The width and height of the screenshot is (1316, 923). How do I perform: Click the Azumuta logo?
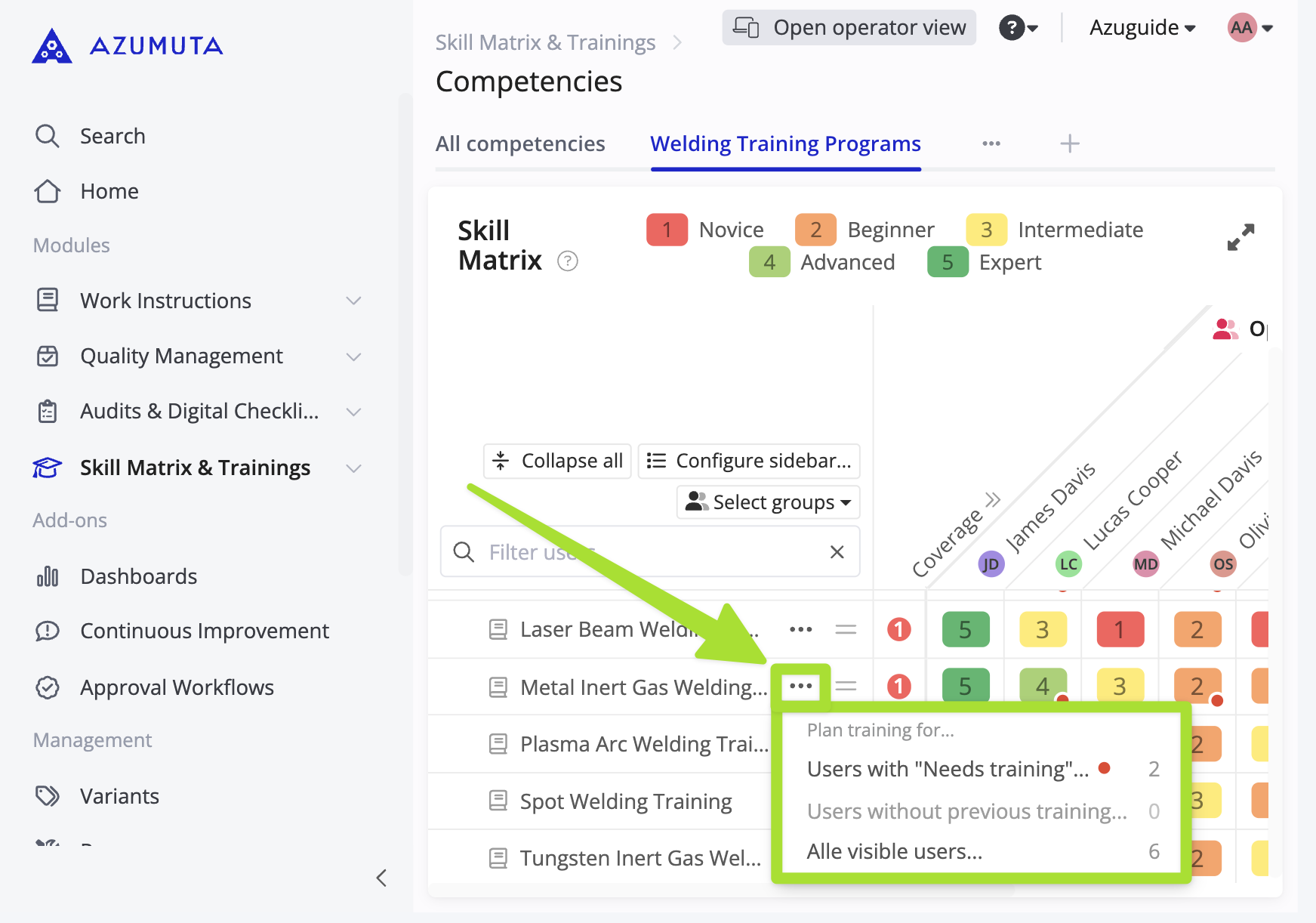tap(127, 46)
